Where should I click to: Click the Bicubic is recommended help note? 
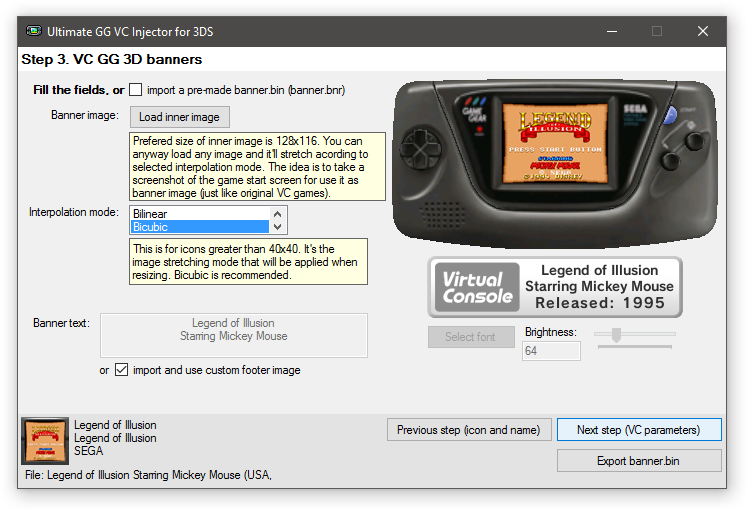coord(248,262)
